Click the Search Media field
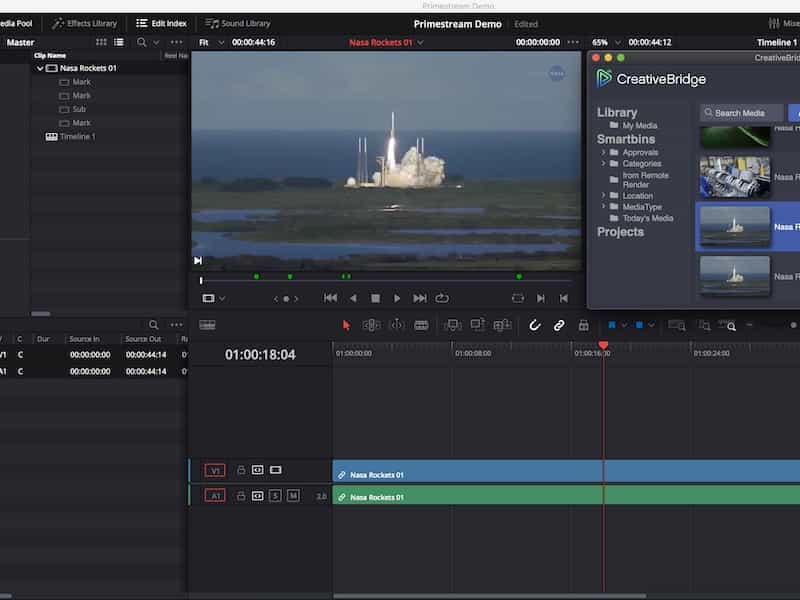Viewport: 800px width, 600px height. tap(744, 113)
